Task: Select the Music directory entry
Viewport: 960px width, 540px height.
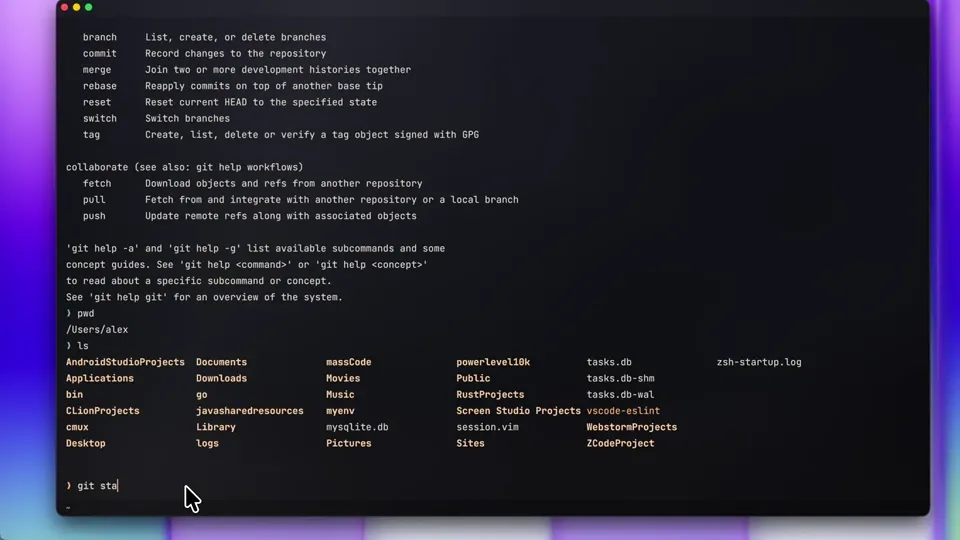Action: point(340,394)
